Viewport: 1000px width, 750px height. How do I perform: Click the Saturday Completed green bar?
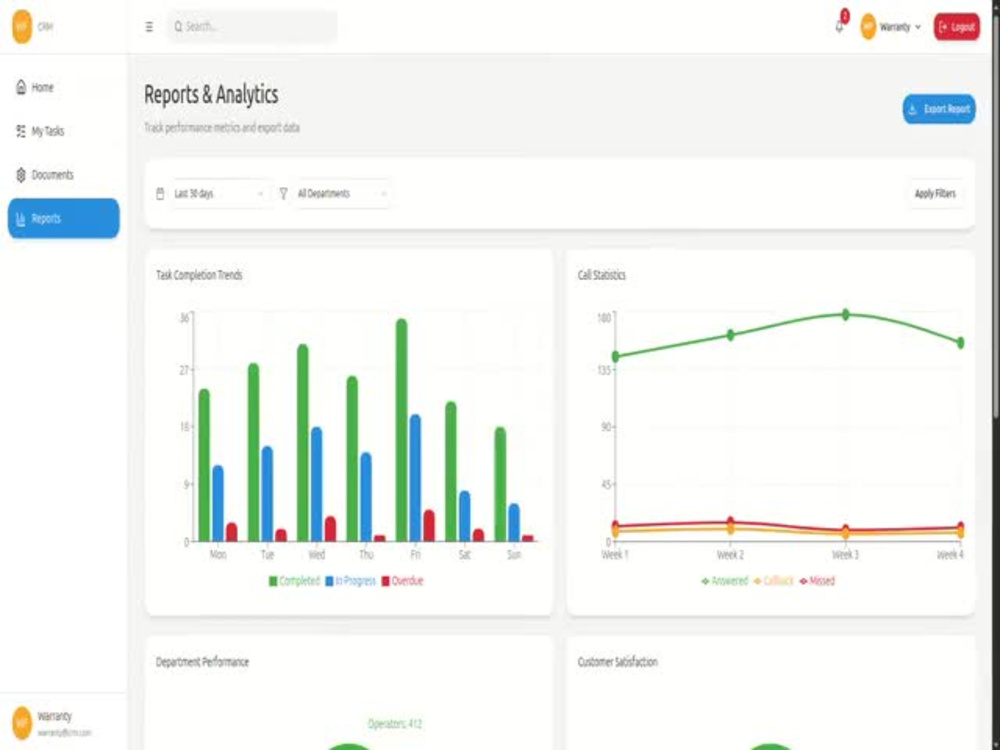(x=451, y=472)
